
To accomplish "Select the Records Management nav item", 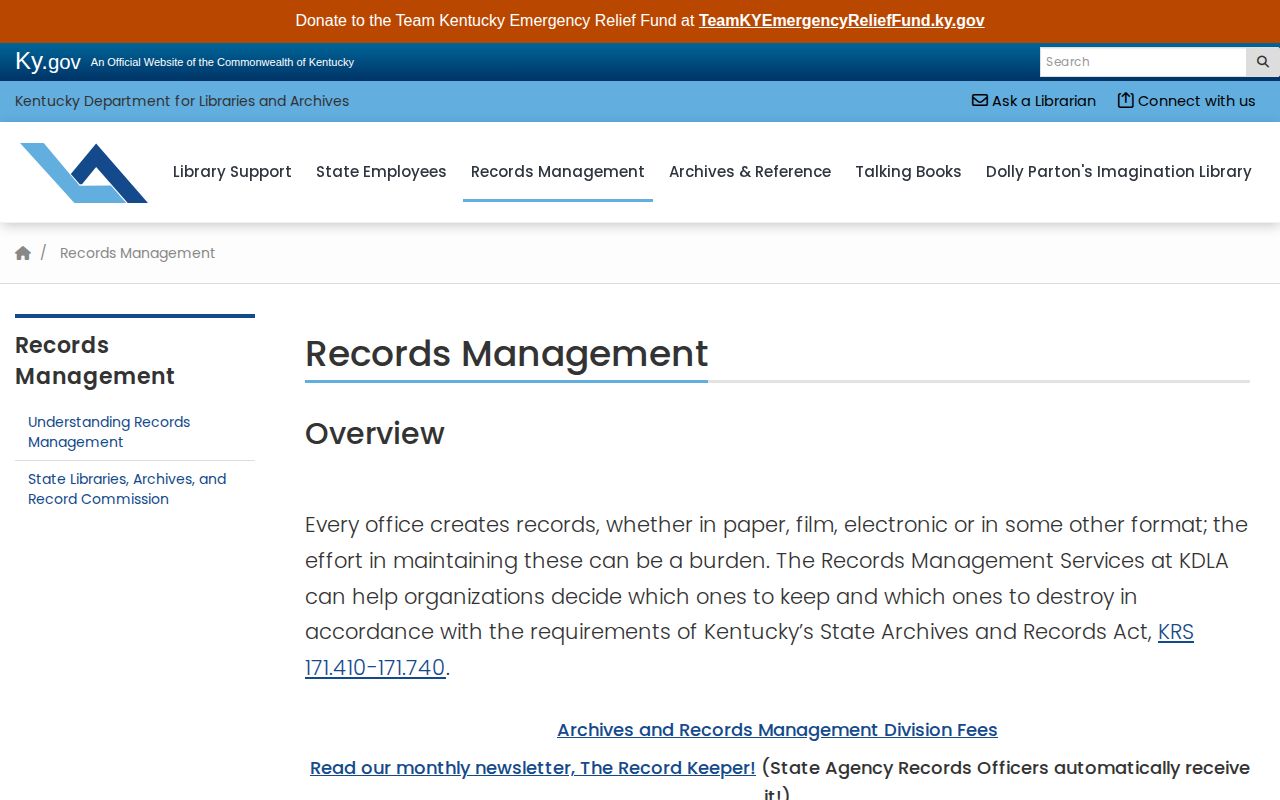I will [558, 172].
